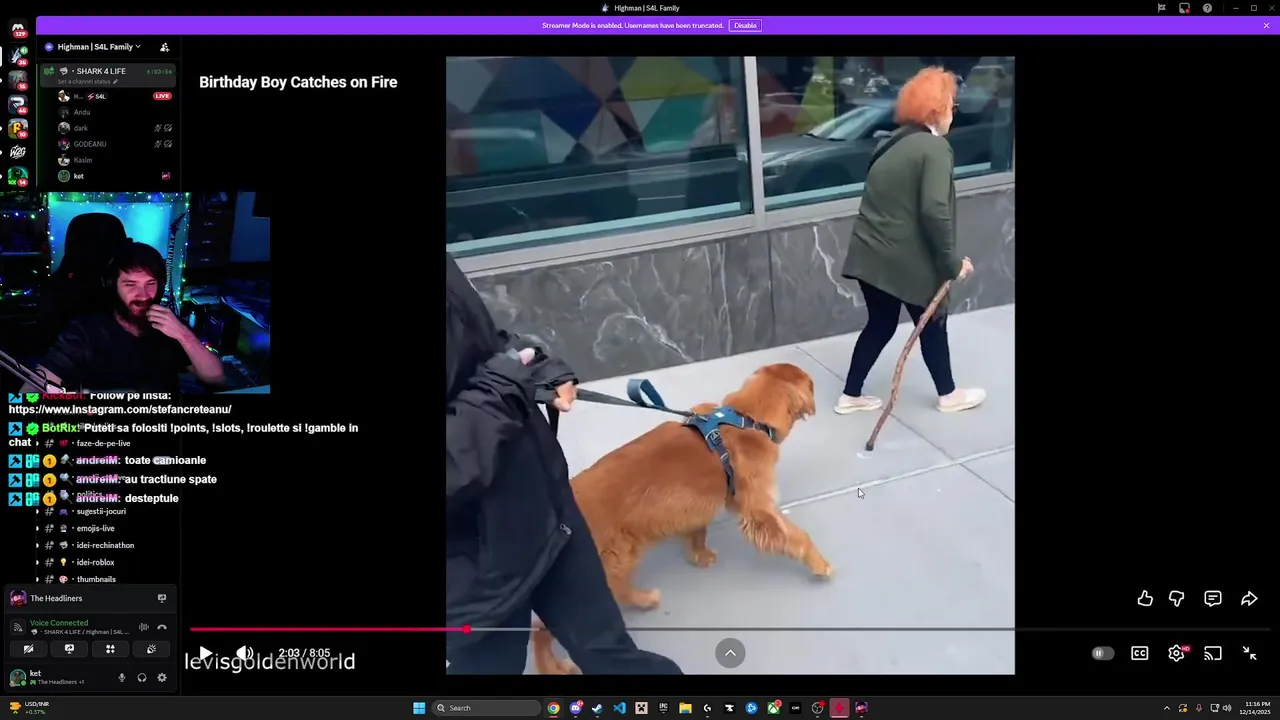Select user dark in voice channel
1280x720 pixels.
[x=81, y=128]
